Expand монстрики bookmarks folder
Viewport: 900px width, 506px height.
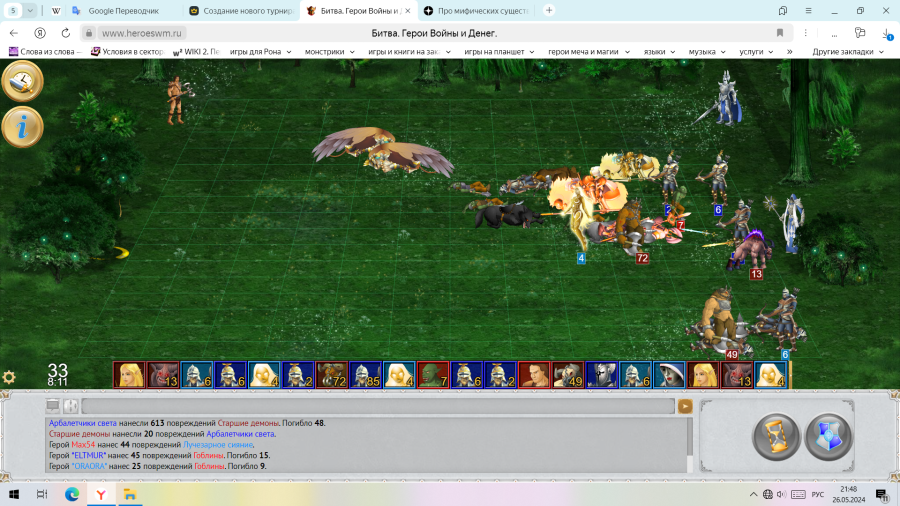pos(329,52)
